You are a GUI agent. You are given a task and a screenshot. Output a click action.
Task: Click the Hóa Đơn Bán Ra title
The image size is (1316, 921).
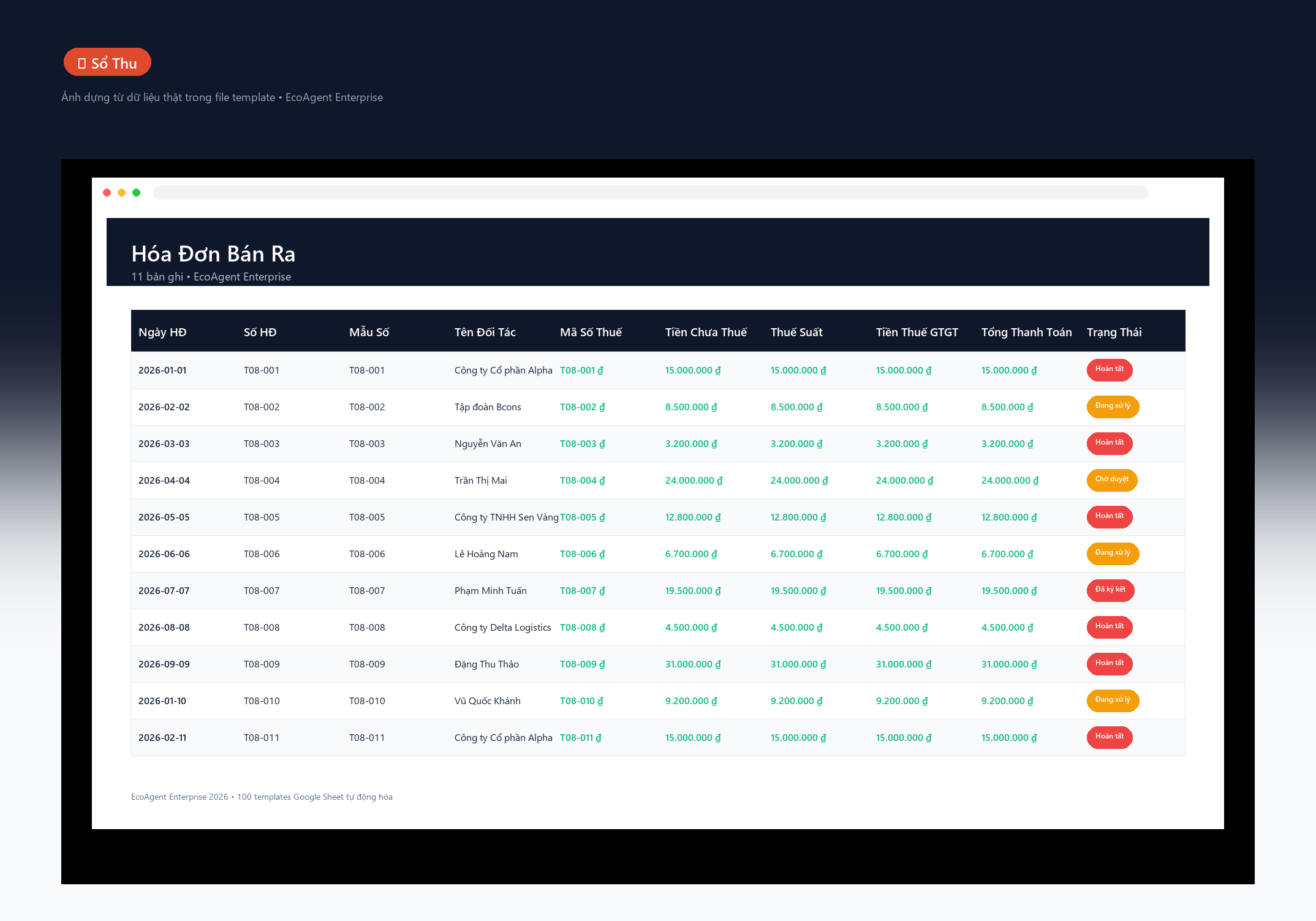tap(213, 254)
